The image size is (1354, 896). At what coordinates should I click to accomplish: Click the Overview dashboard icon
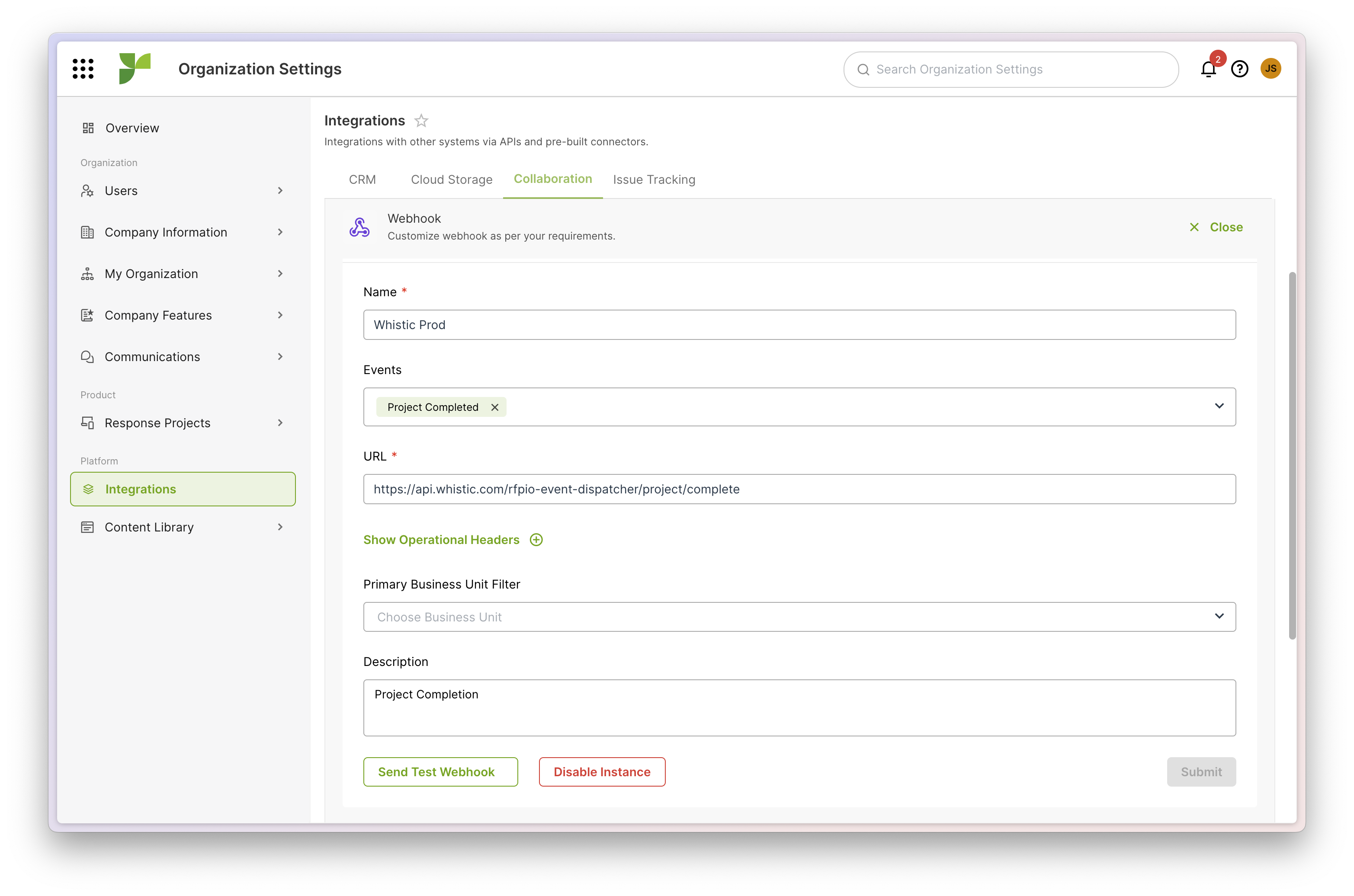88,128
